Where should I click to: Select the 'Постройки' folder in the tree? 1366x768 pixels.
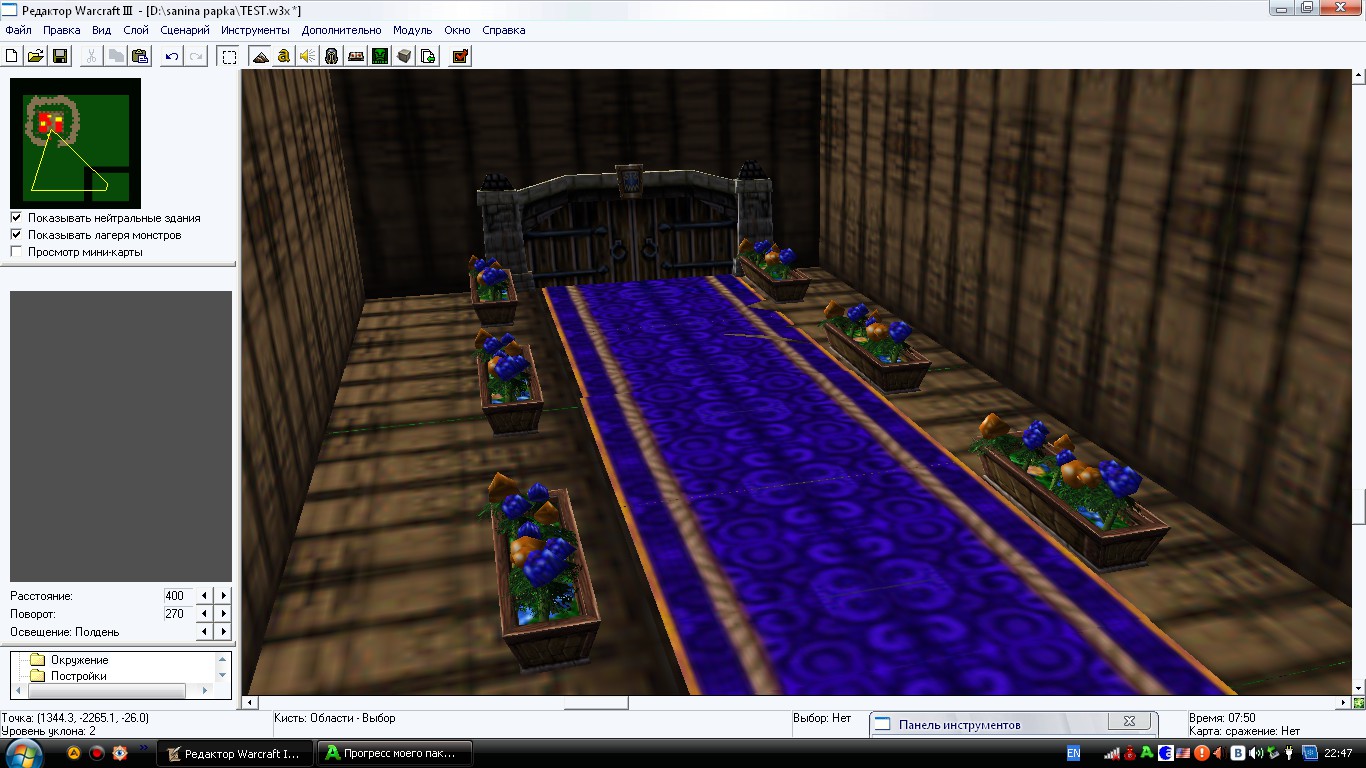pyautogui.click(x=79, y=676)
